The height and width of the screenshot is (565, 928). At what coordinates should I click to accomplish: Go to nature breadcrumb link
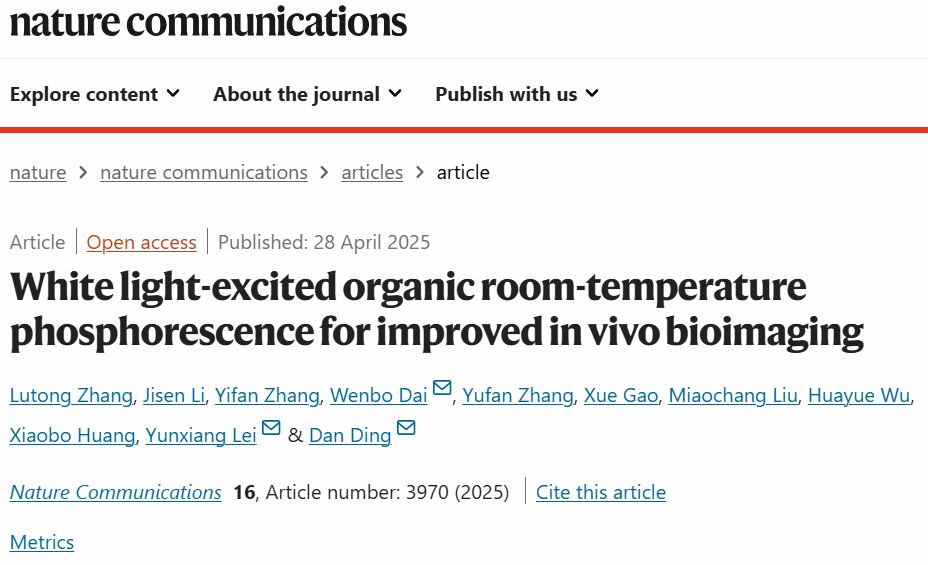click(x=38, y=172)
